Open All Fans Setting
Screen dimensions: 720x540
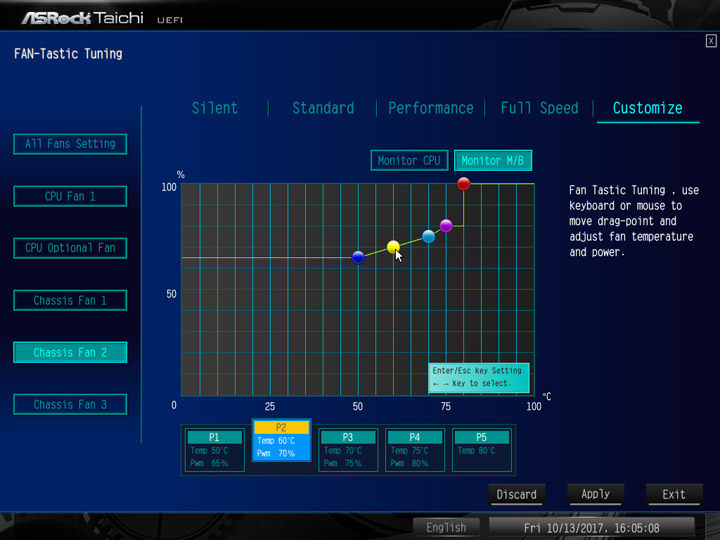pos(70,144)
